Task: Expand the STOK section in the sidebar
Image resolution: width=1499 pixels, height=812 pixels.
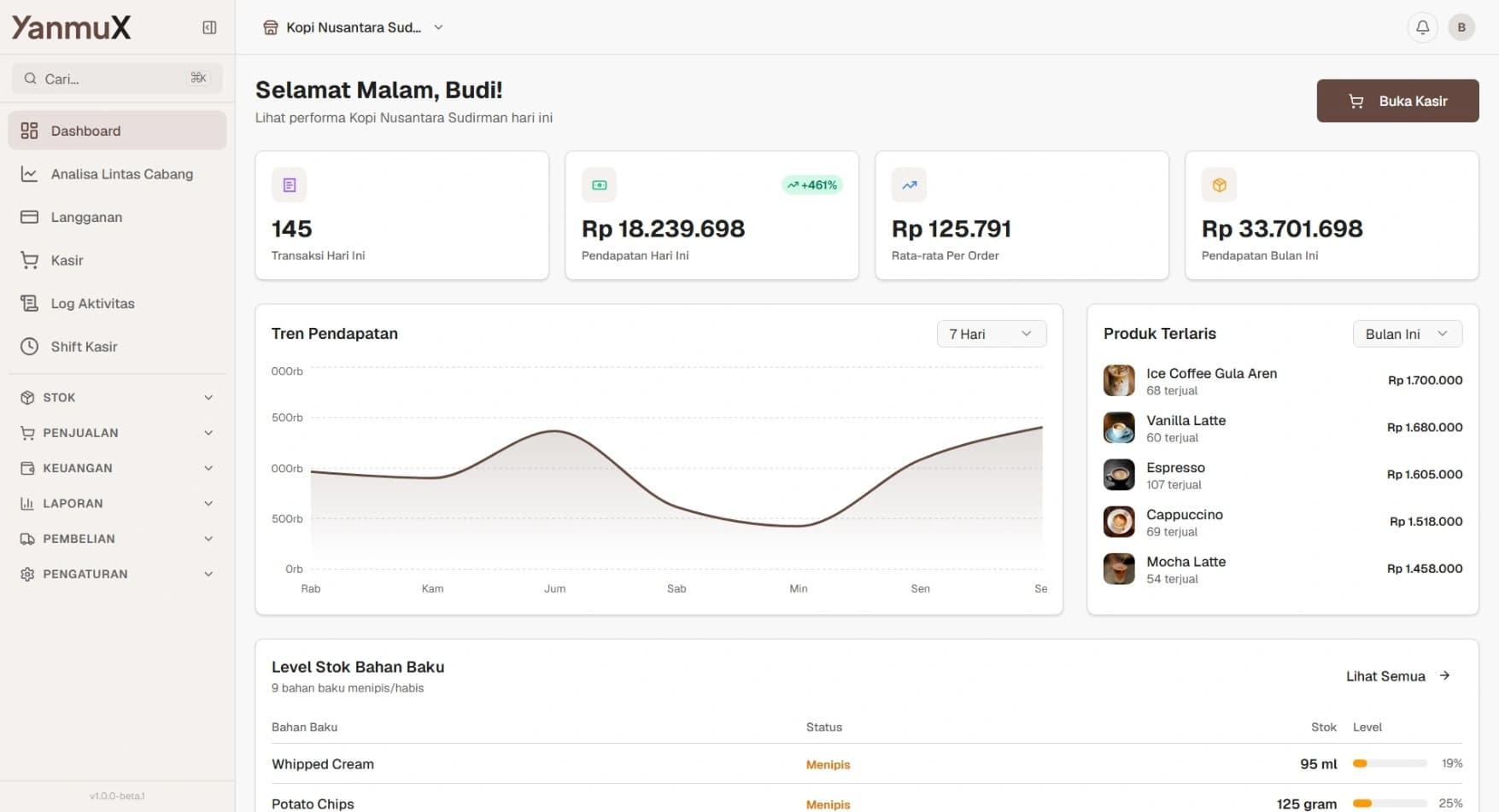Action: pyautogui.click(x=116, y=397)
